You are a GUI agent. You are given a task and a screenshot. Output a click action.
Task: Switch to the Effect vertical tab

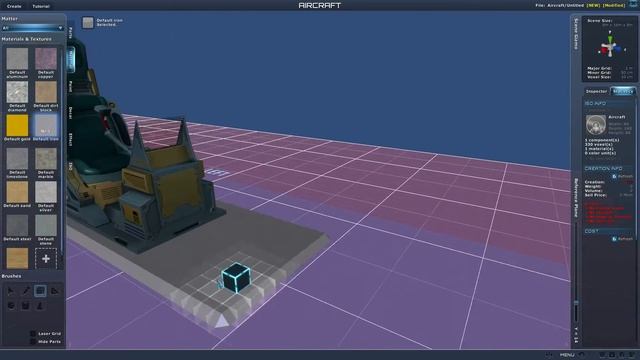tap(71, 140)
